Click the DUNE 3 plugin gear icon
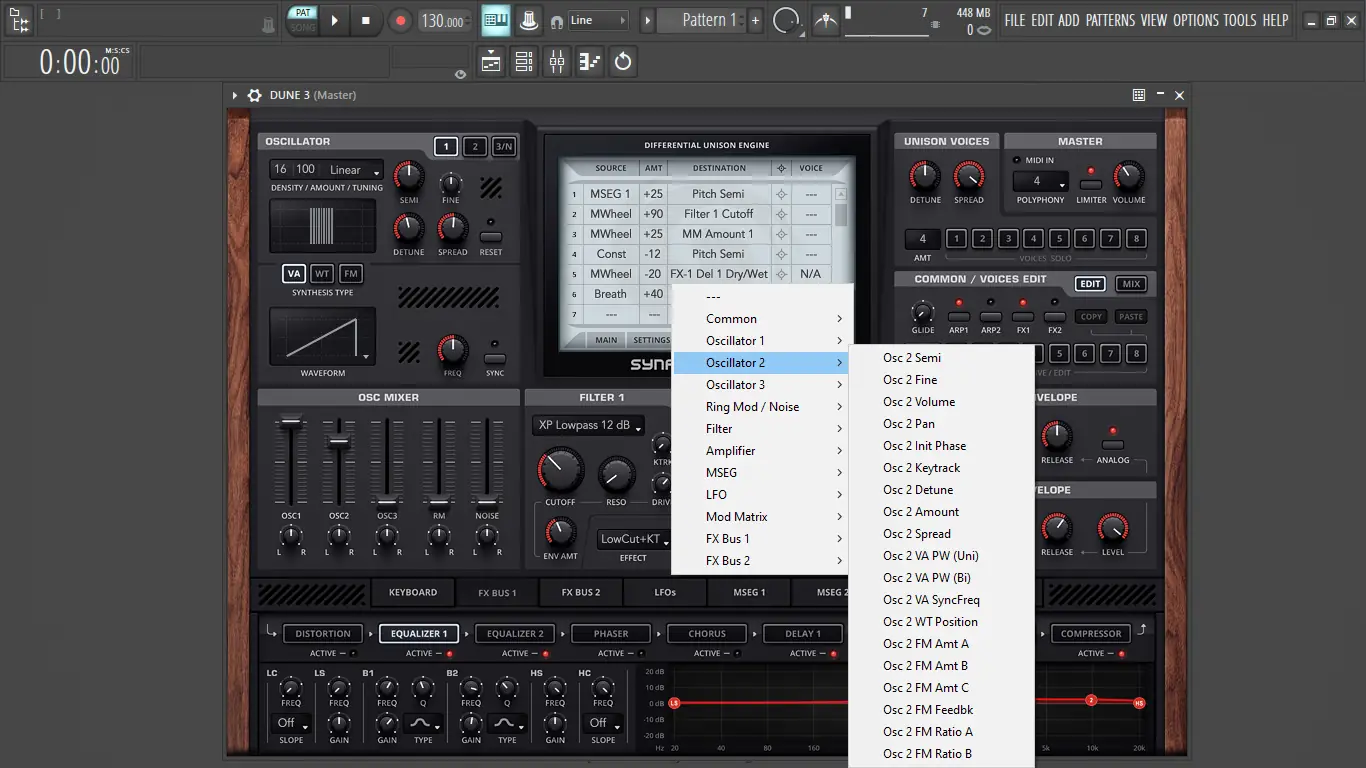1366x768 pixels. 254,95
